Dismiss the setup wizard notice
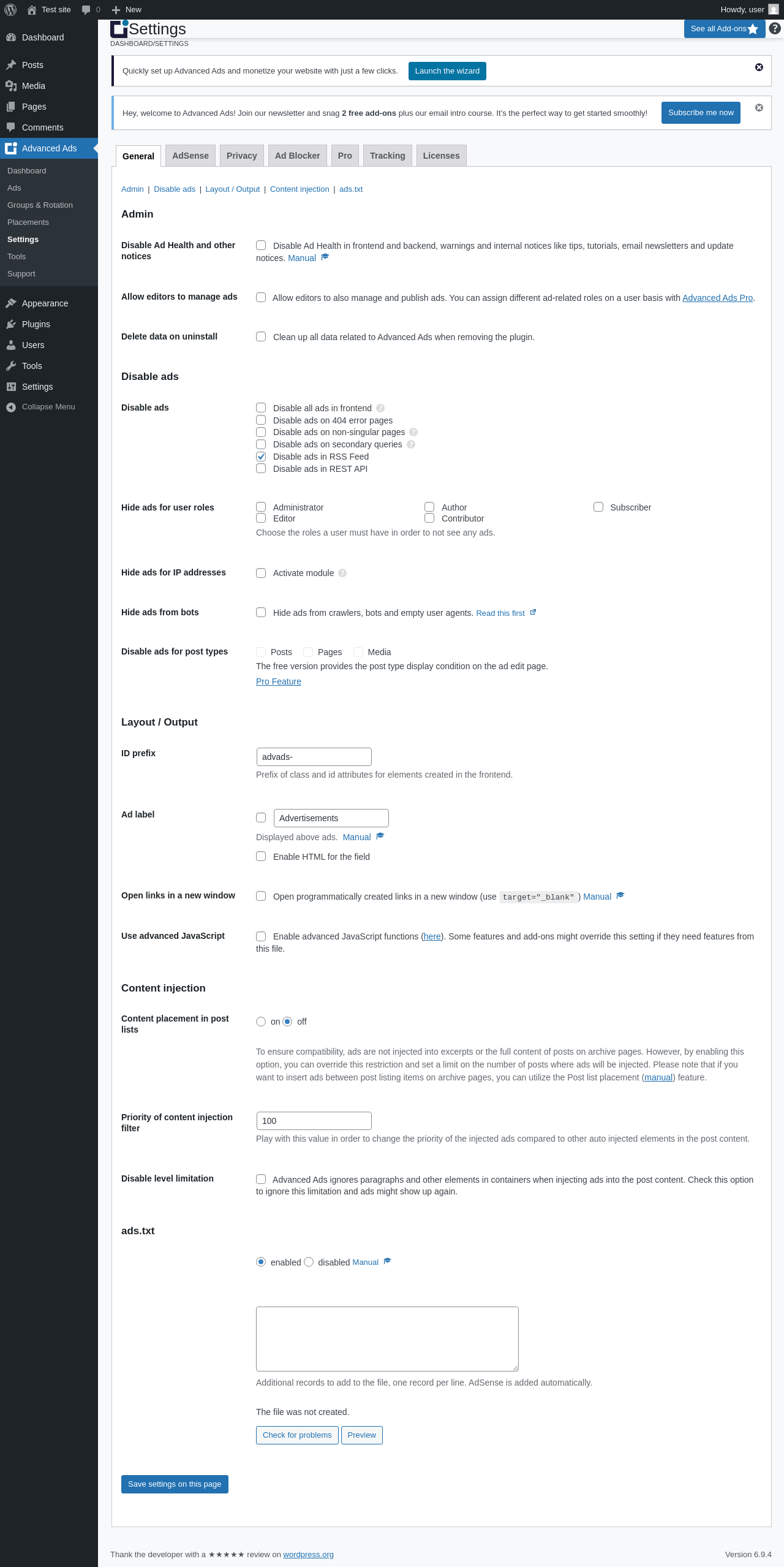Viewport: 784px width, 1567px height. (x=759, y=67)
